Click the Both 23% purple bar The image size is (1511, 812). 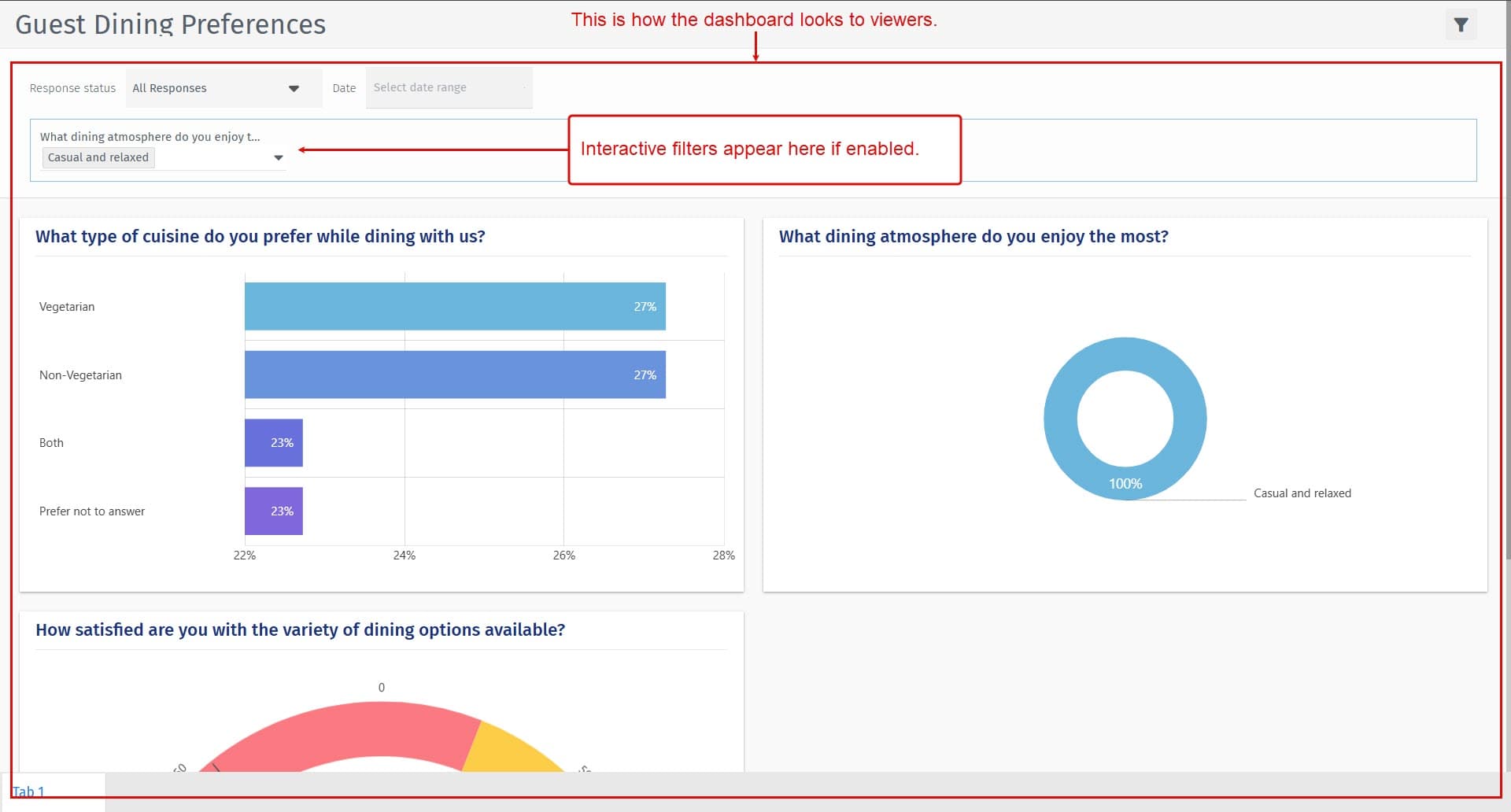(274, 442)
